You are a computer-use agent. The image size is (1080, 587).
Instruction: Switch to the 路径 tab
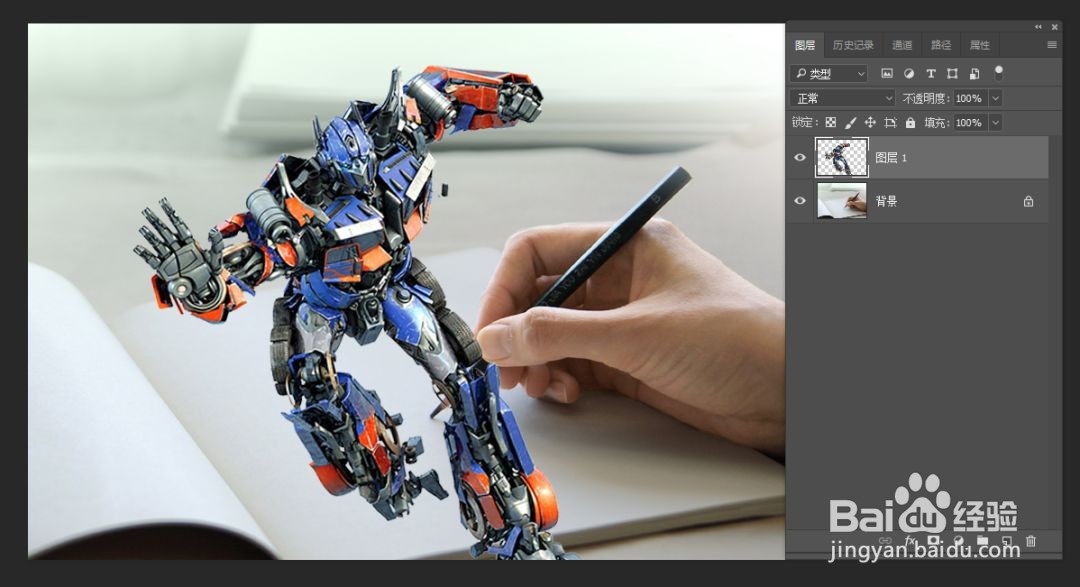940,45
